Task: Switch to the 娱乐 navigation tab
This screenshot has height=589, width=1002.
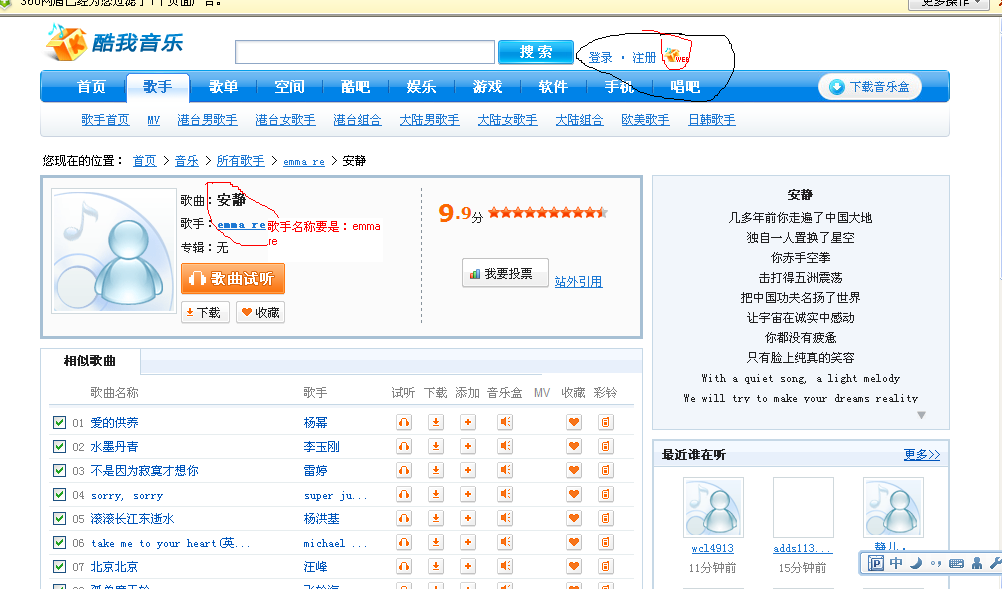Action: click(x=421, y=87)
